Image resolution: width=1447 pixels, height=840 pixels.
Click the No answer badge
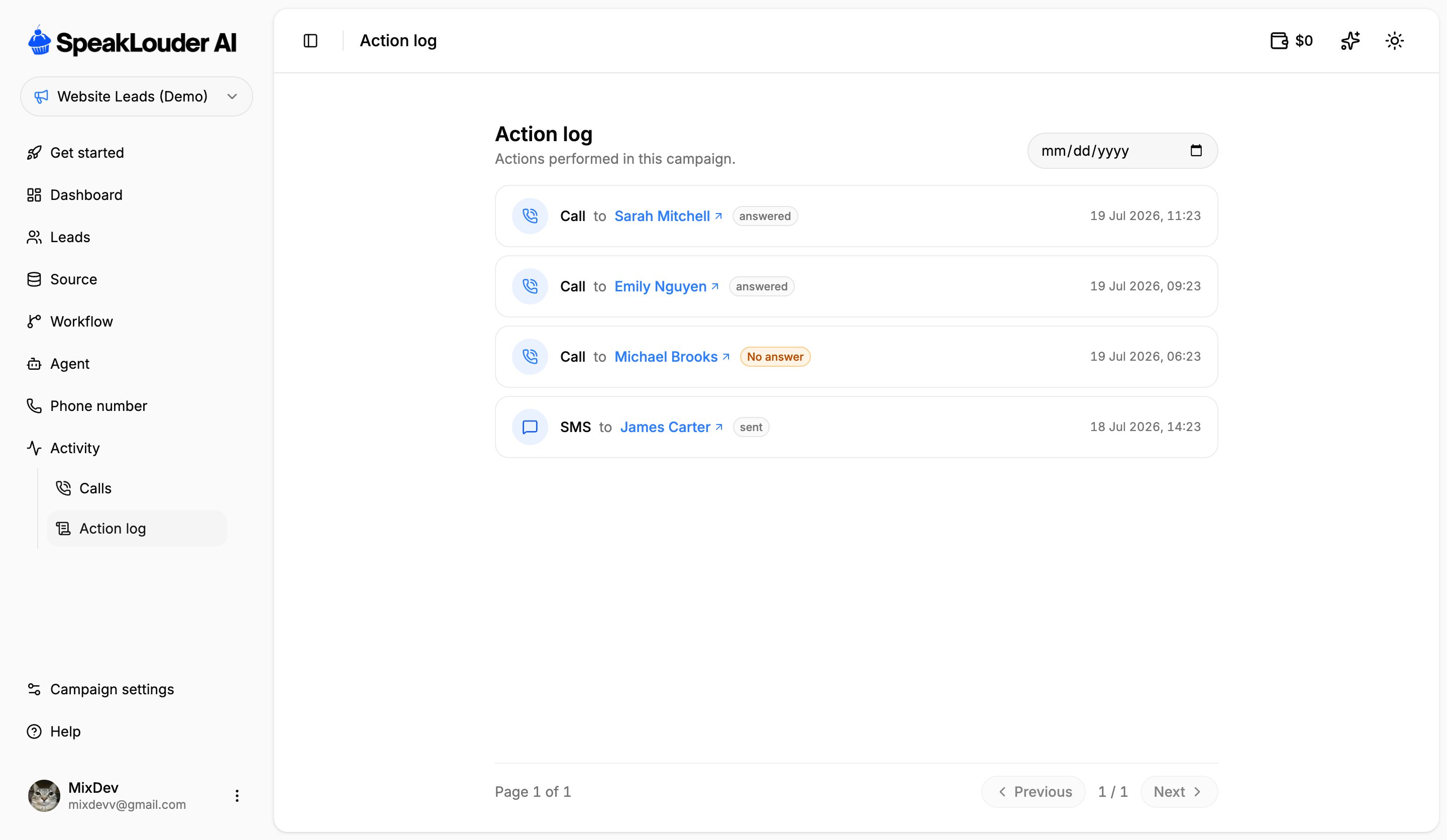point(775,357)
